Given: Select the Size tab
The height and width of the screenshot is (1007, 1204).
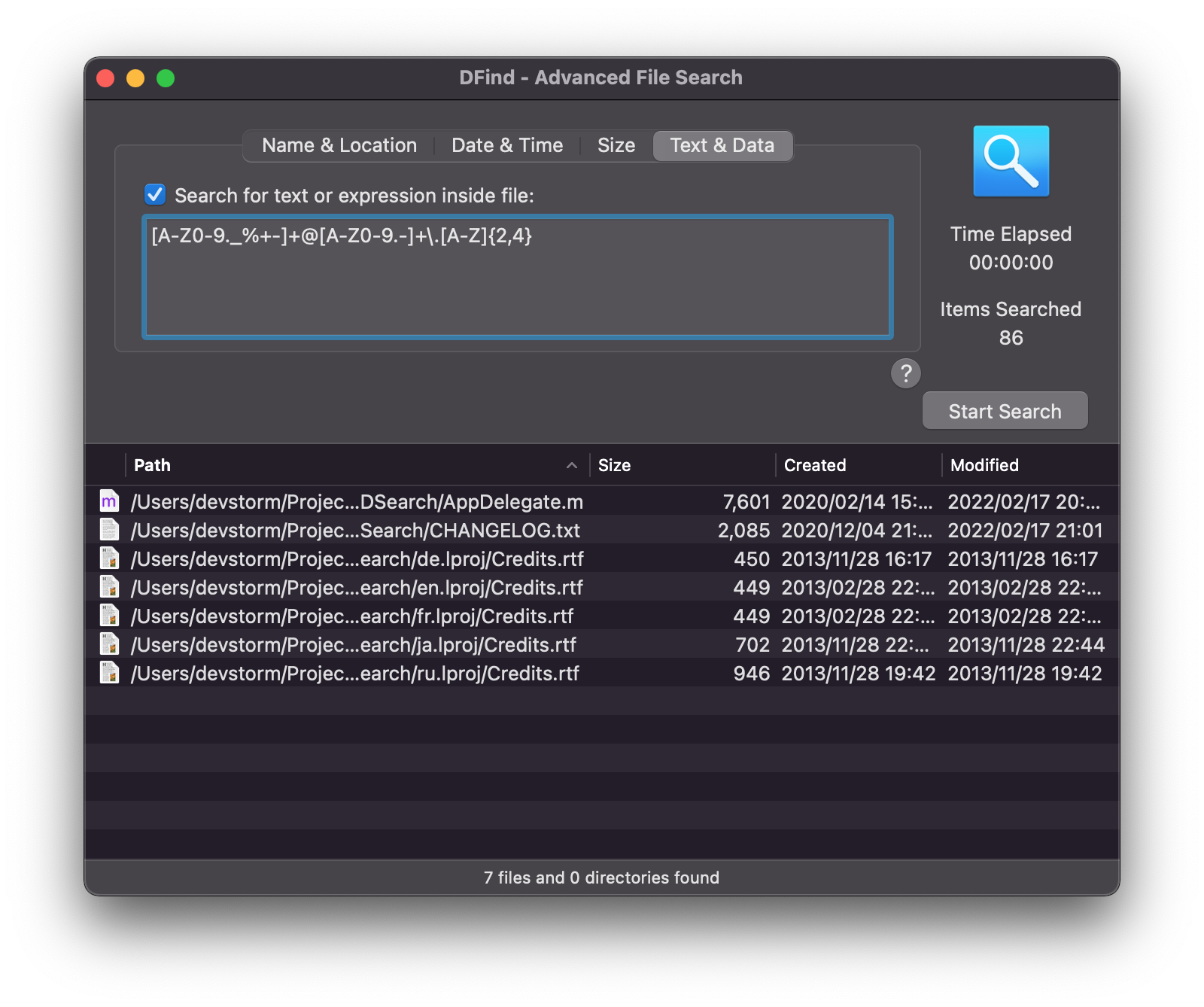Looking at the screenshot, I should point(616,145).
